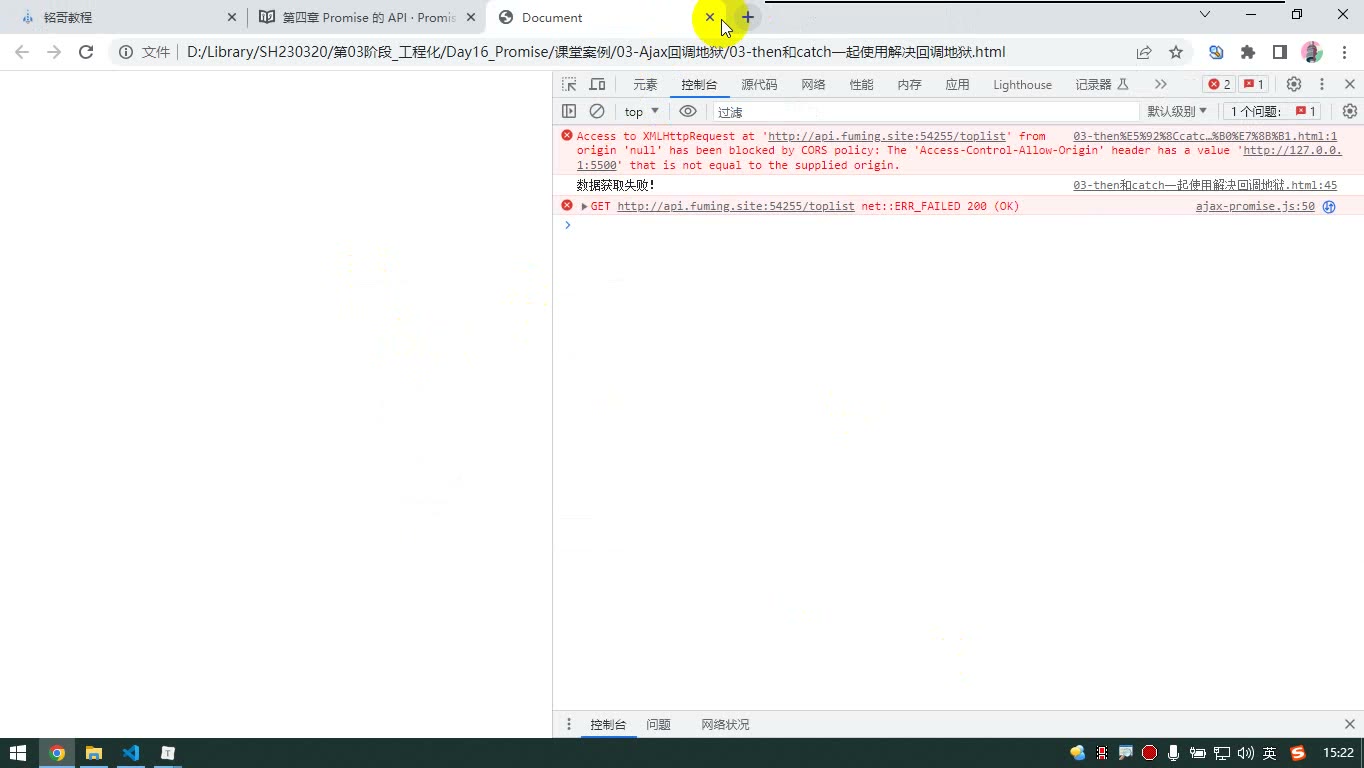Open the extensions puzzle icon
Screen dimensions: 1364x768
click(x=1248, y=52)
